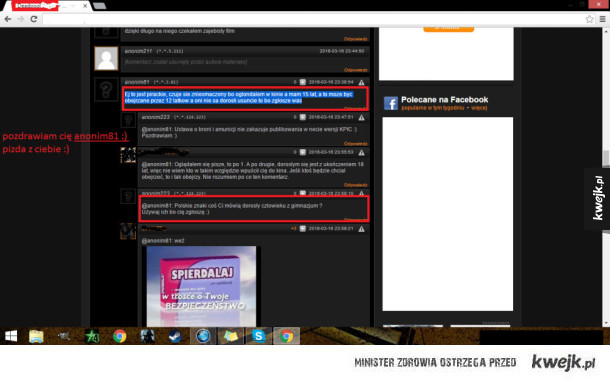Click the scrollbar down arrow

pos(606,323)
